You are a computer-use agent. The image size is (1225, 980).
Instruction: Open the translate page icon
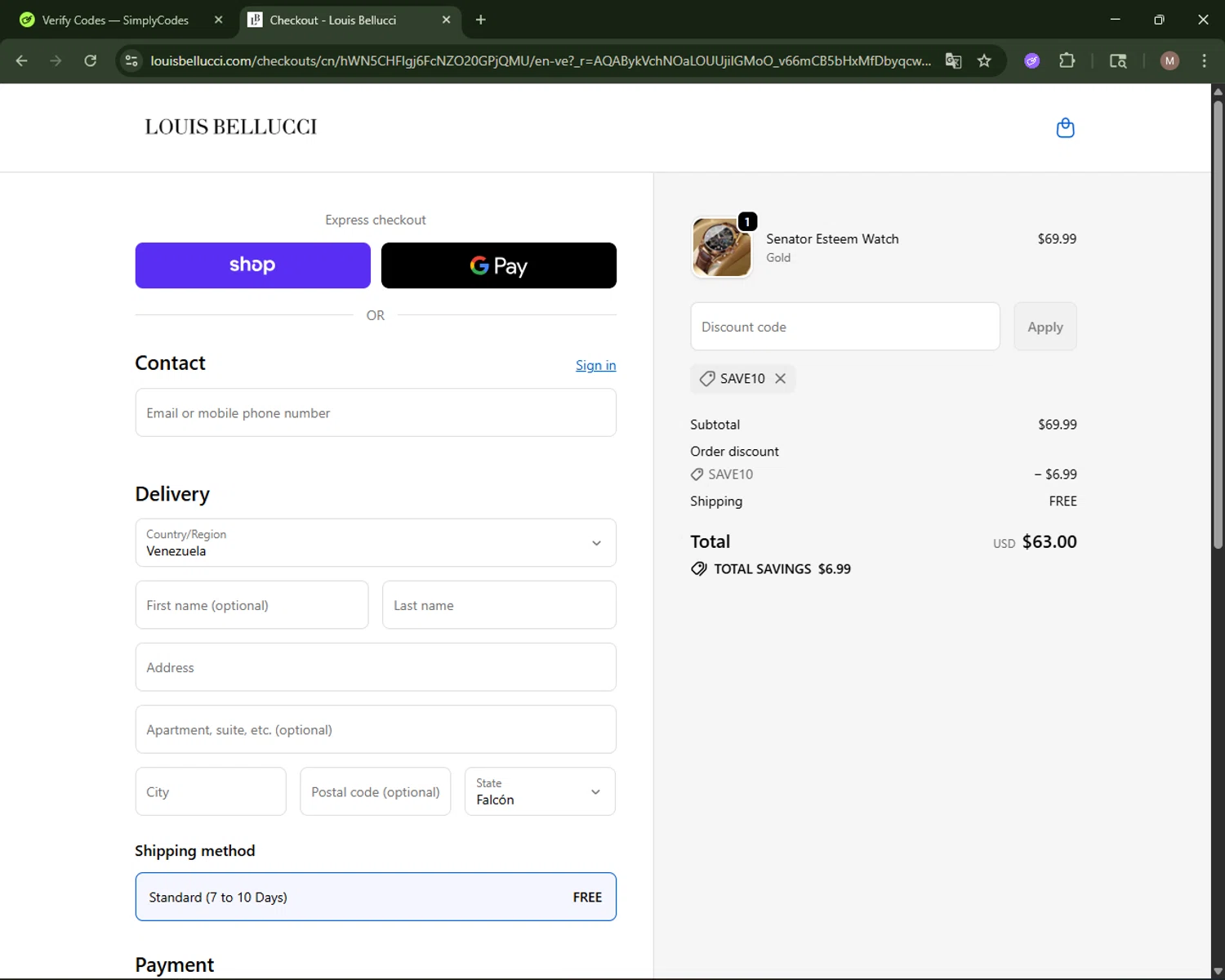point(953,60)
